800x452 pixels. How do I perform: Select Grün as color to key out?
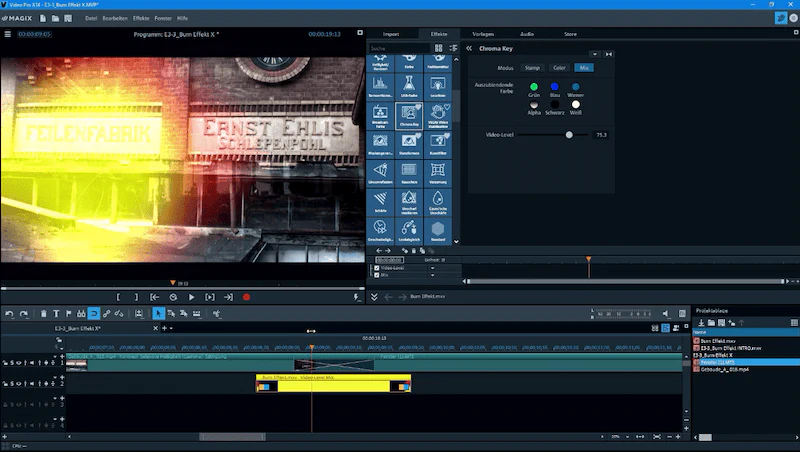click(534, 87)
